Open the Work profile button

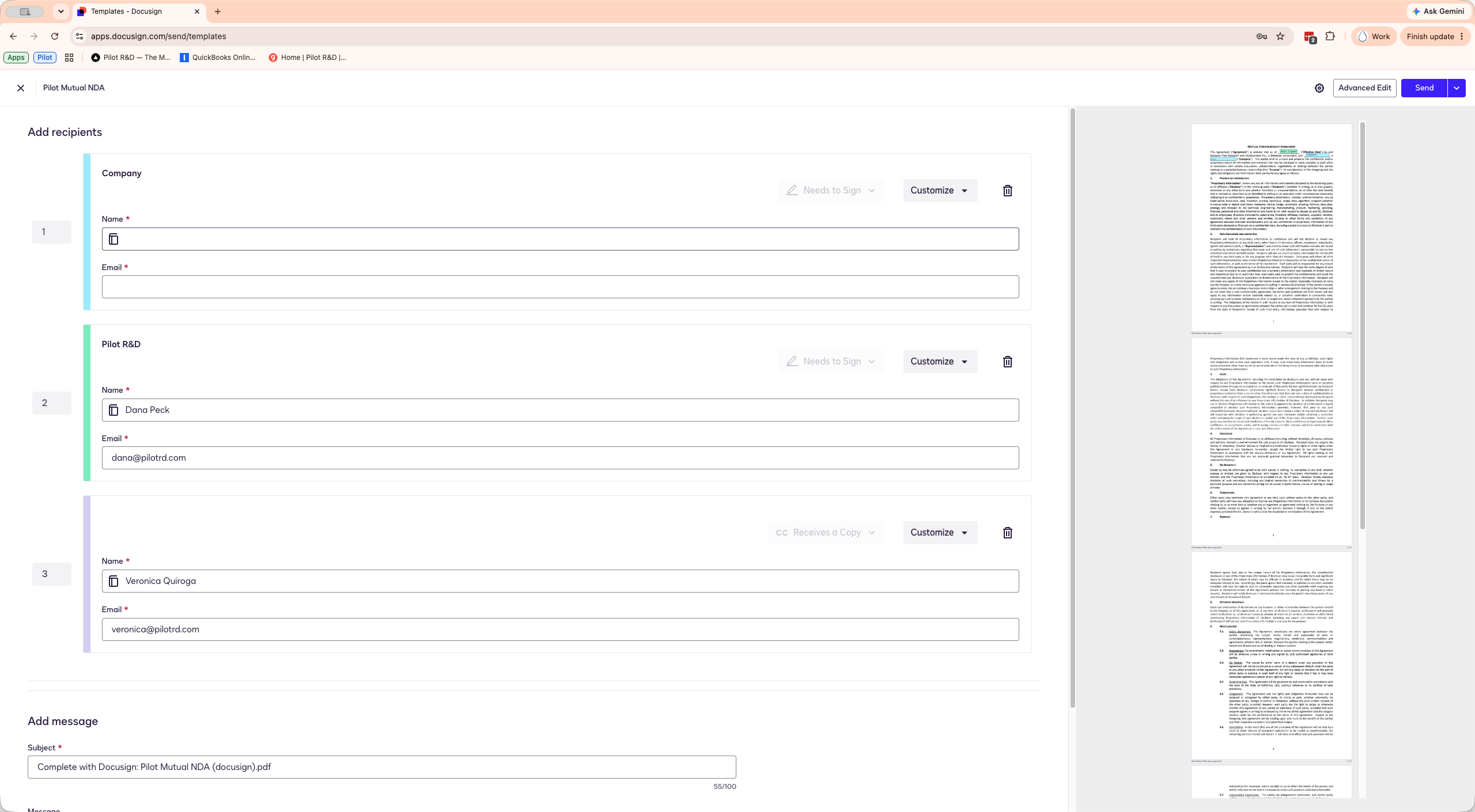(x=1374, y=36)
